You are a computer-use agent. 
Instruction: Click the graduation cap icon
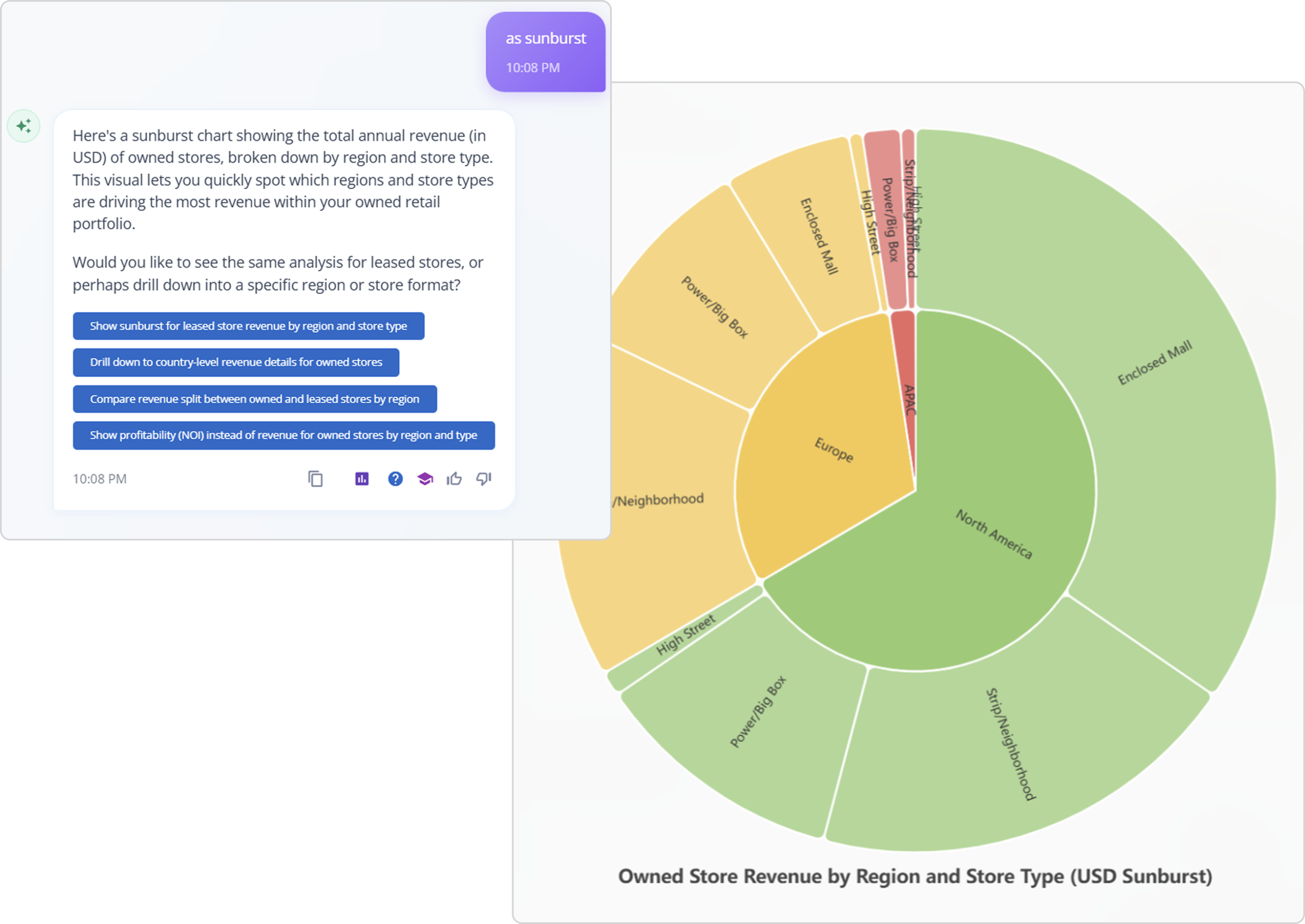tap(425, 479)
